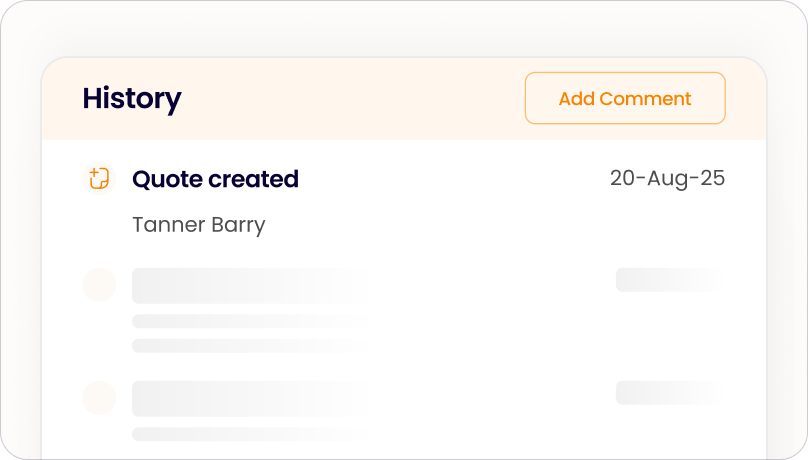Click the second entry's placeholder icon circle
The image size is (808, 460).
pos(98,285)
